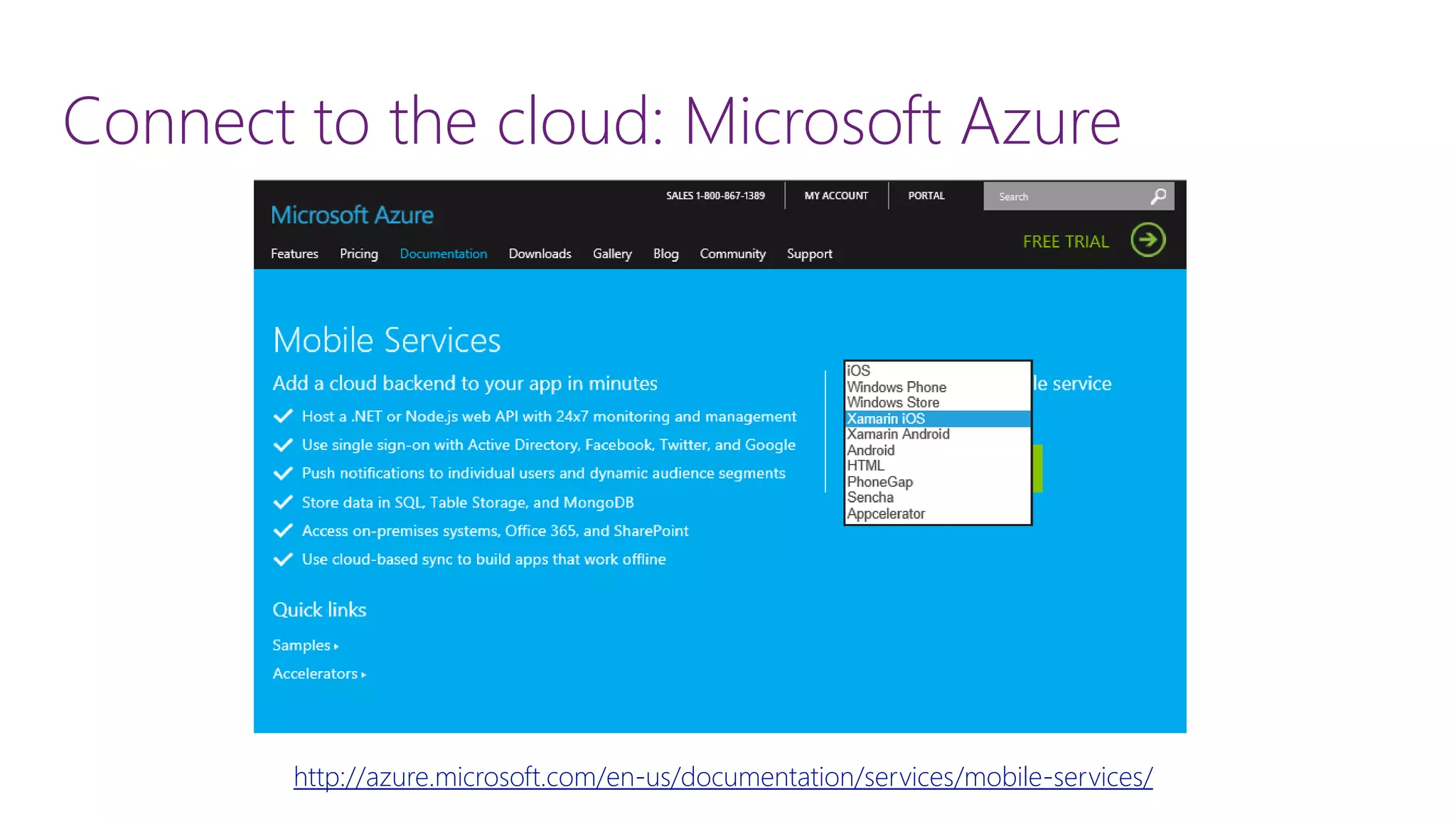Image resolution: width=1456 pixels, height=819 pixels.
Task: Click 'Use cloud-based sync' line
Action: (x=483, y=560)
